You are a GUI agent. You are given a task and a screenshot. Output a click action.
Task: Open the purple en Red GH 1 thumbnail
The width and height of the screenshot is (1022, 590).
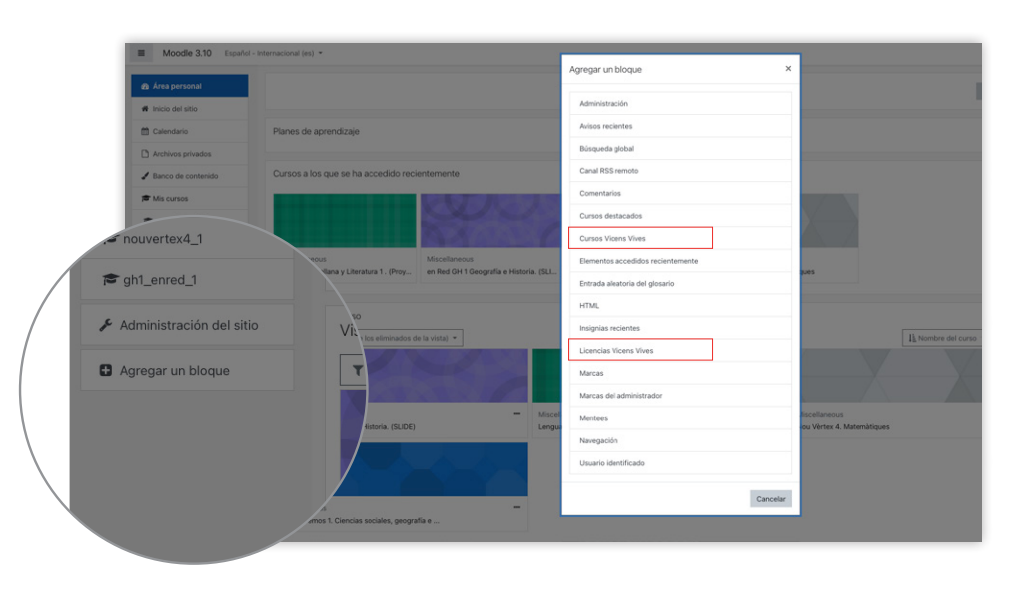(x=491, y=220)
